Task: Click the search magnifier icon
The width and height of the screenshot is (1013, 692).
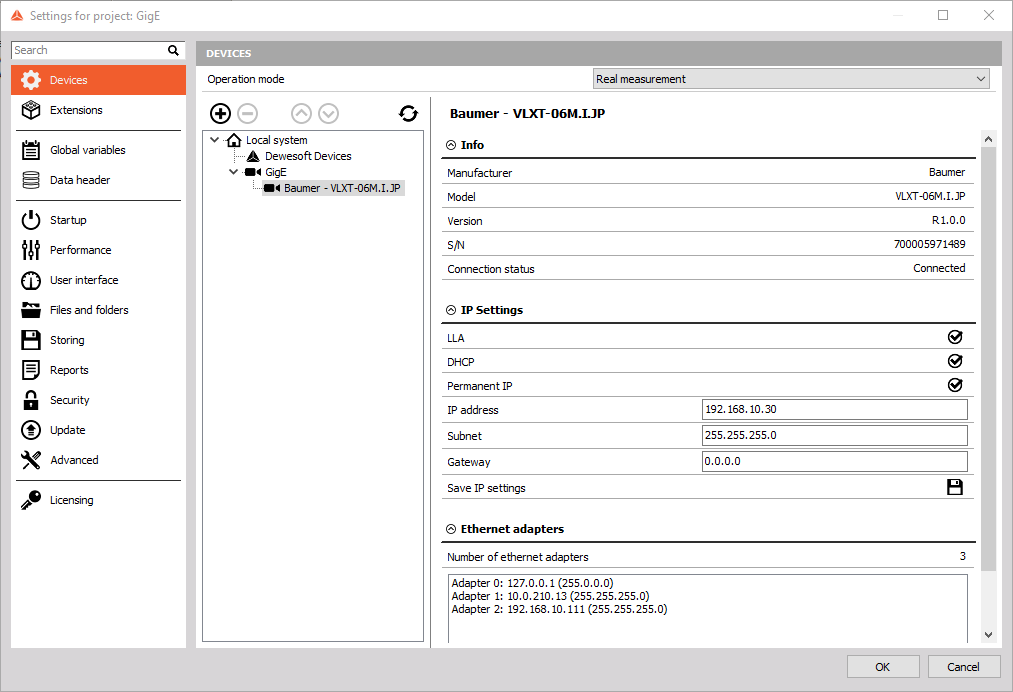Action: pyautogui.click(x=173, y=50)
